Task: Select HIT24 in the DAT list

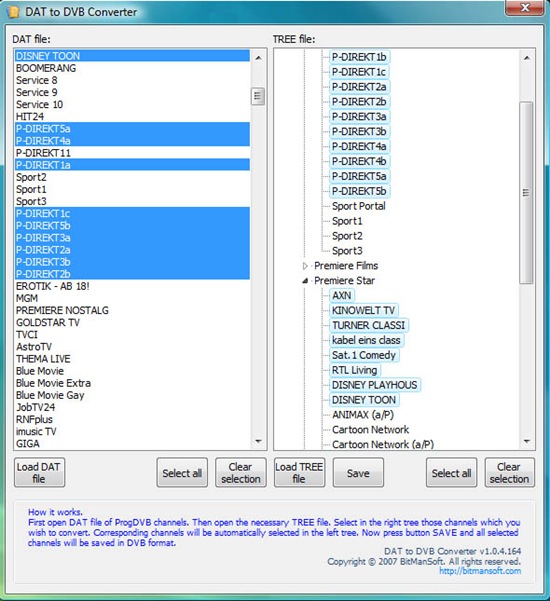Action: click(x=132, y=117)
